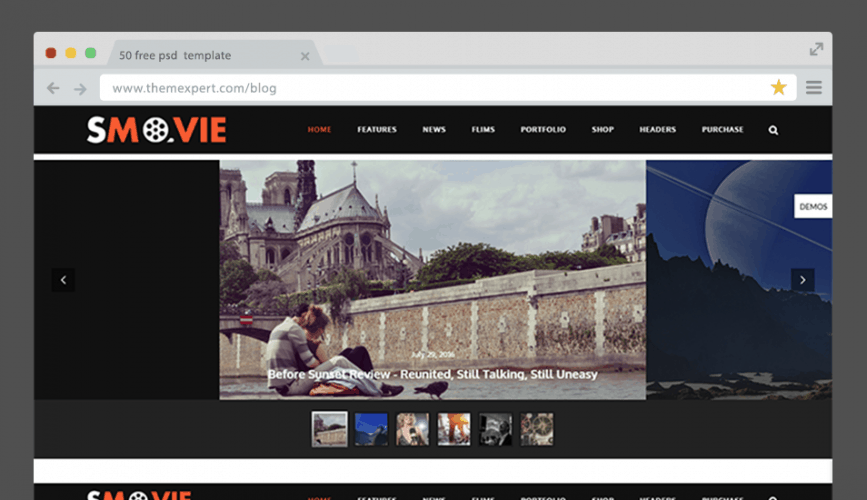867x500 pixels.
Task: Click the Purchase menu link
Action: click(x=722, y=130)
